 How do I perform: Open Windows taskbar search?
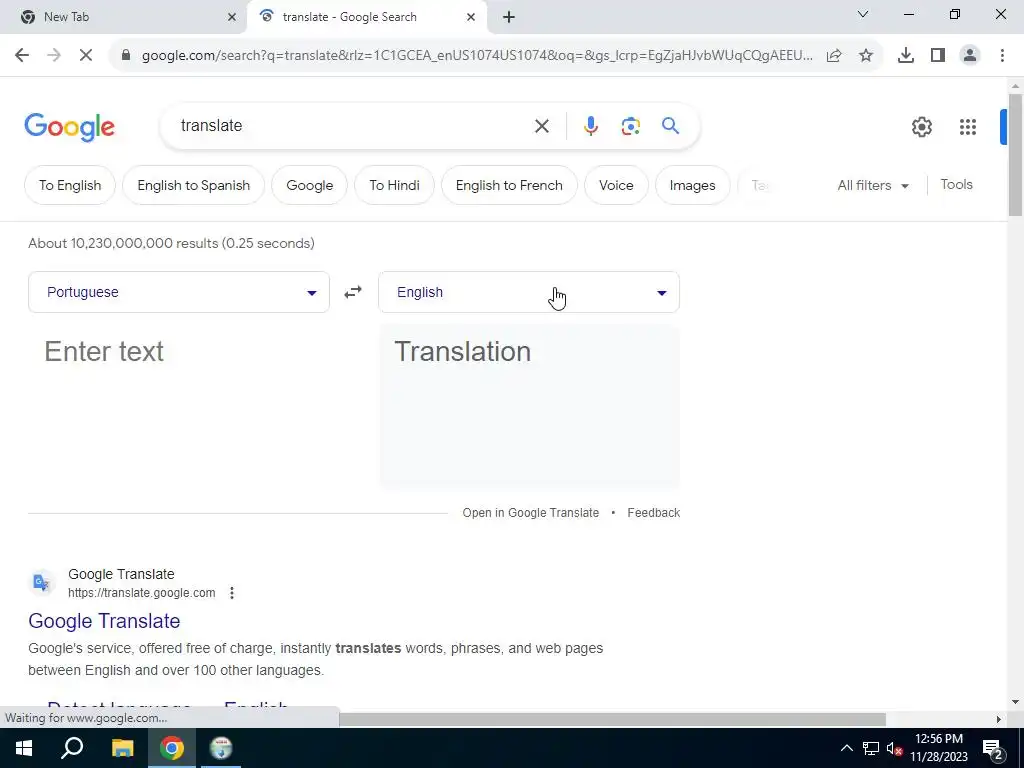(x=72, y=748)
